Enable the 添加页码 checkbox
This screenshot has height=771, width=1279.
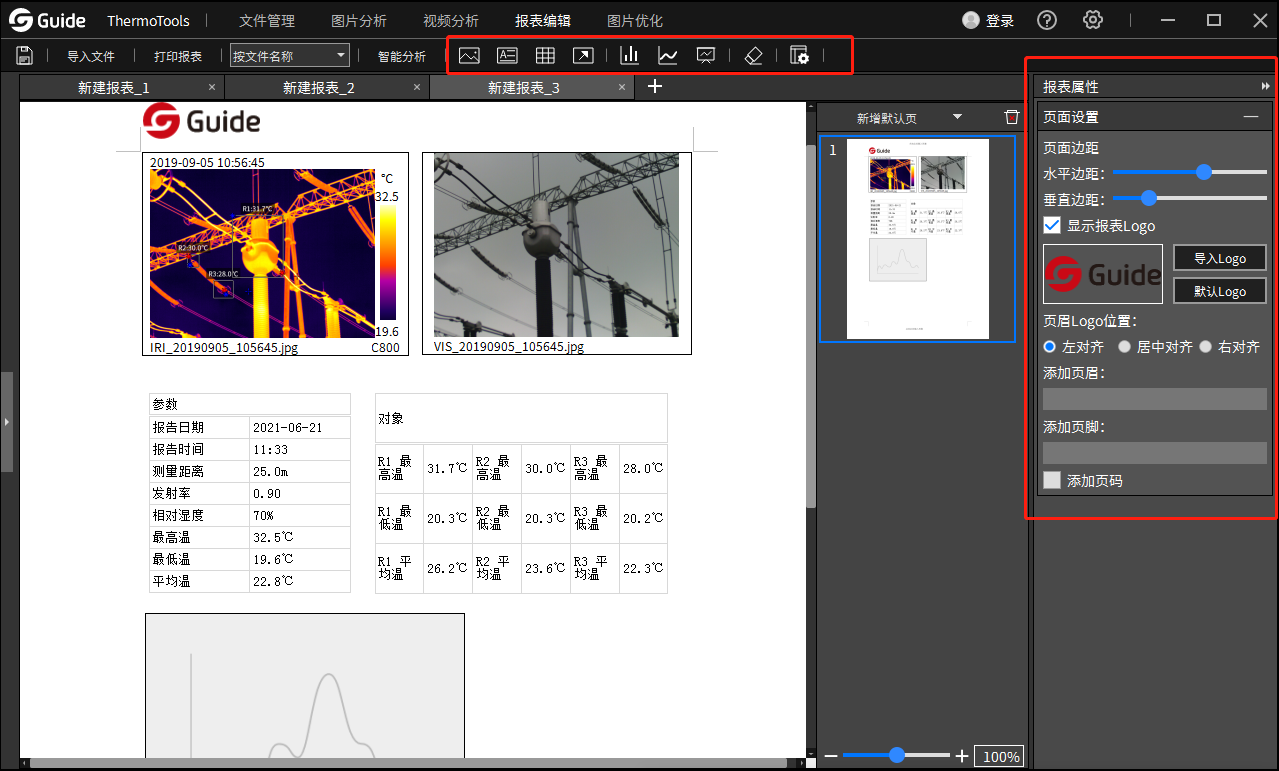[1052, 480]
